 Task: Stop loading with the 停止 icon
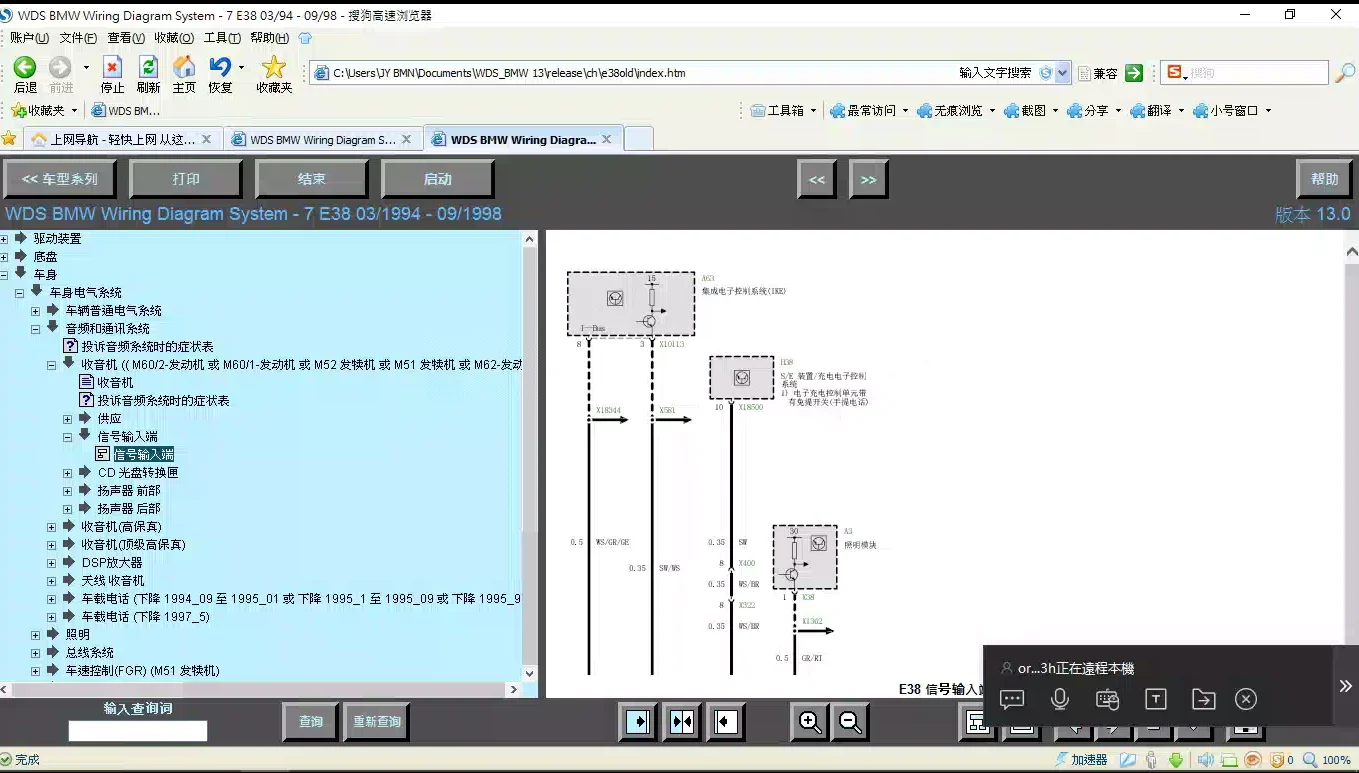click(x=112, y=67)
